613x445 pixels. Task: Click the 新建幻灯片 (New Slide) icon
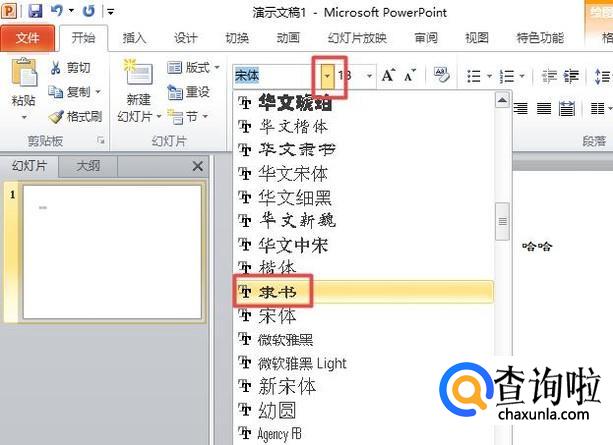(x=138, y=72)
